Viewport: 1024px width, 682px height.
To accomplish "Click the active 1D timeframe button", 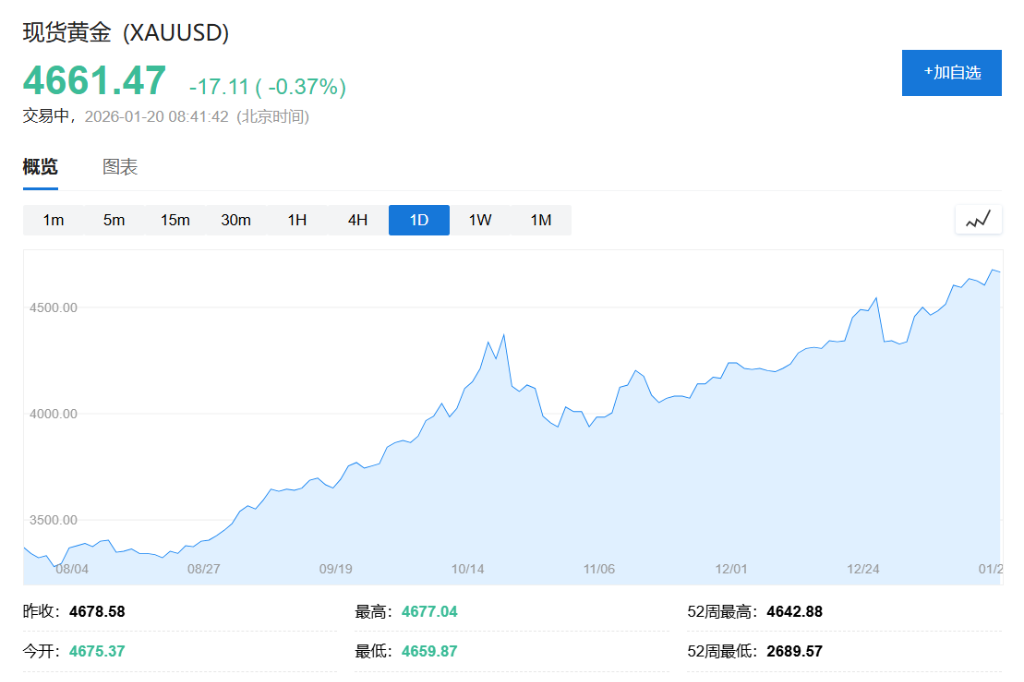I will pos(419,220).
